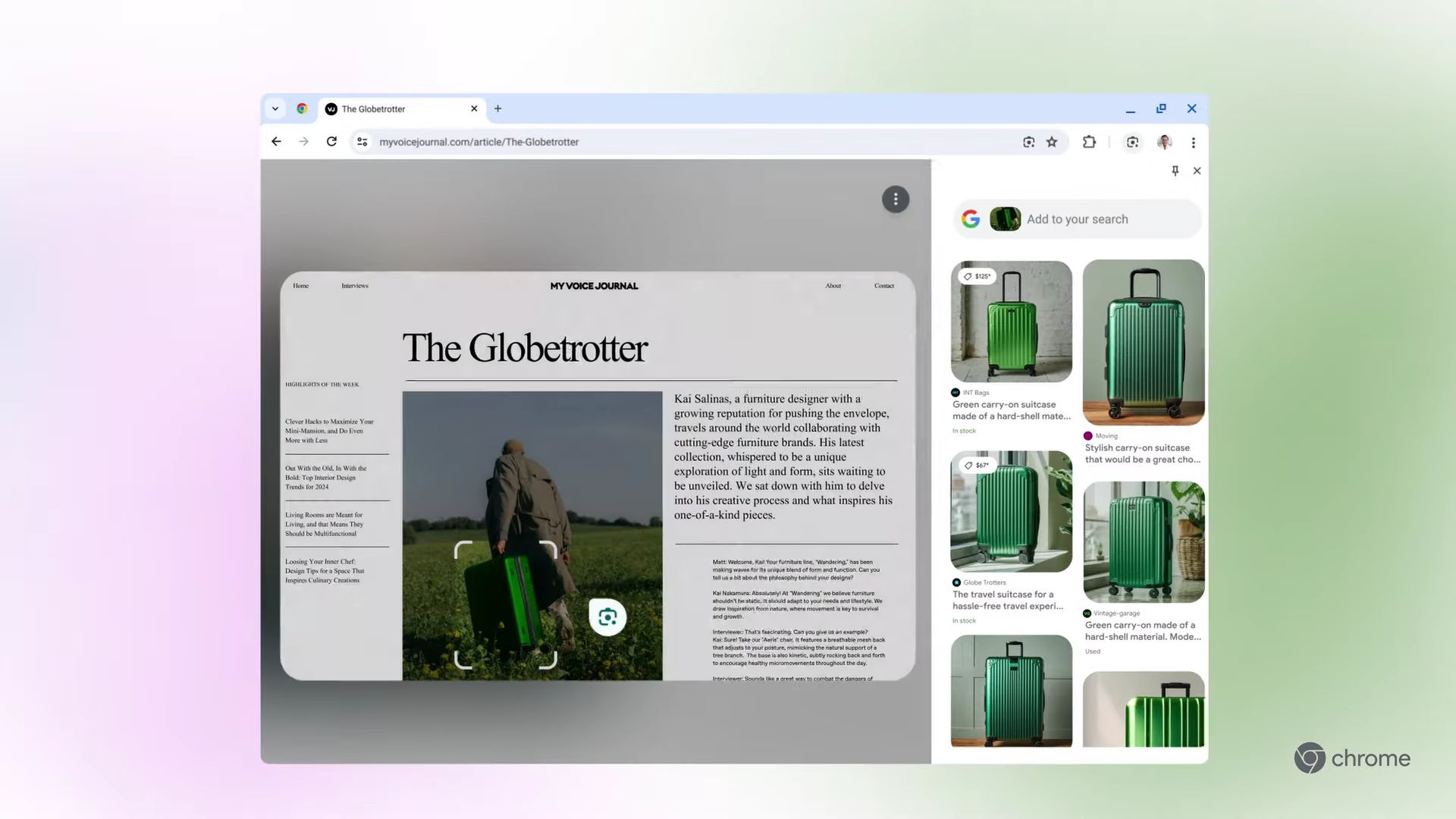The image size is (1456, 819).
Task: Close the Google search side panel
Action: (x=1197, y=170)
